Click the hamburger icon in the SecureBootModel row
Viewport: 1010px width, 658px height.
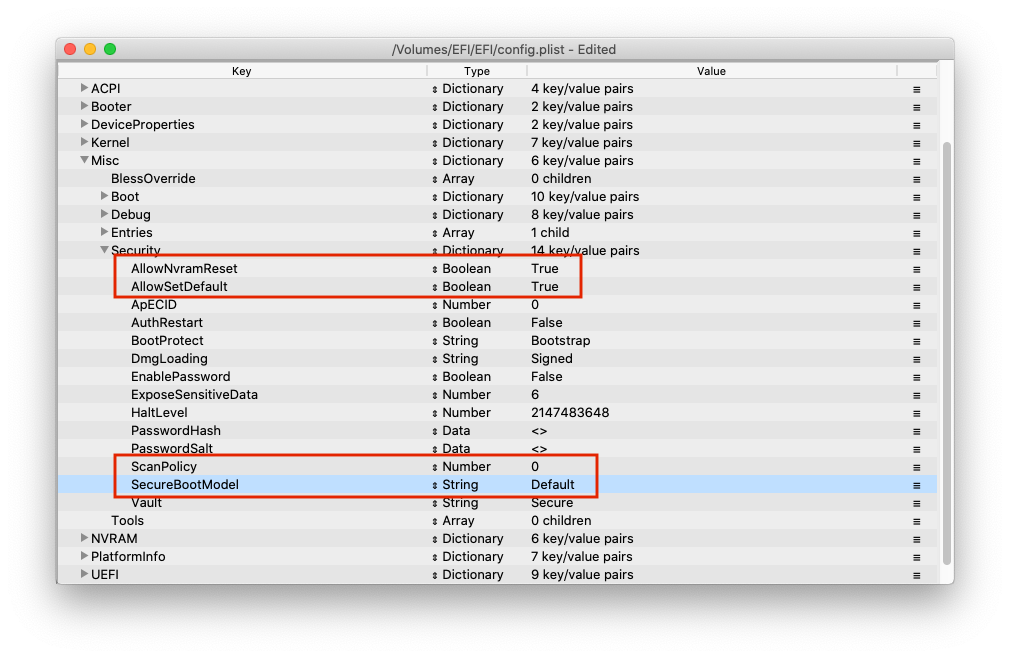[916, 485]
